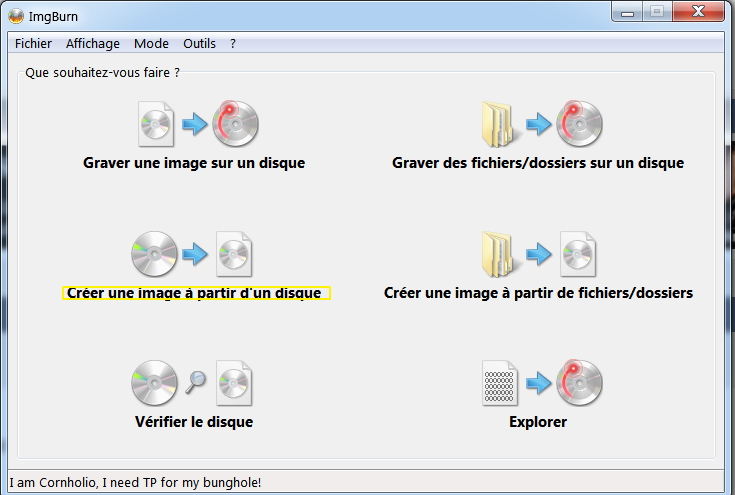This screenshot has height=495, width=735.
Task: Click the image file icon above 'Créer une image à partir de fichiers/dossiers'
Action: pos(578,254)
